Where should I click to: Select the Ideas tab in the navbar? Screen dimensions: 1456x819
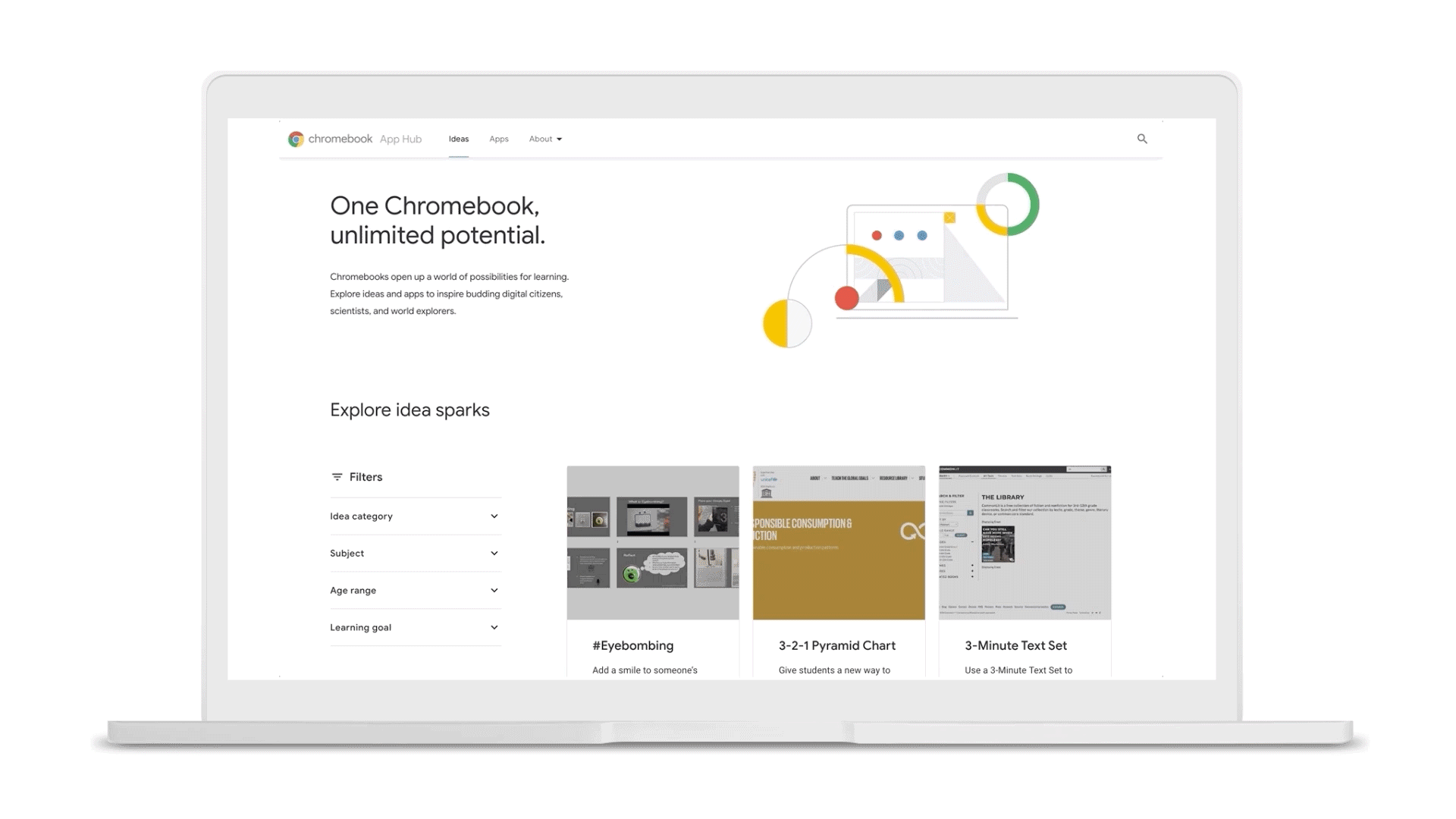pyautogui.click(x=458, y=139)
